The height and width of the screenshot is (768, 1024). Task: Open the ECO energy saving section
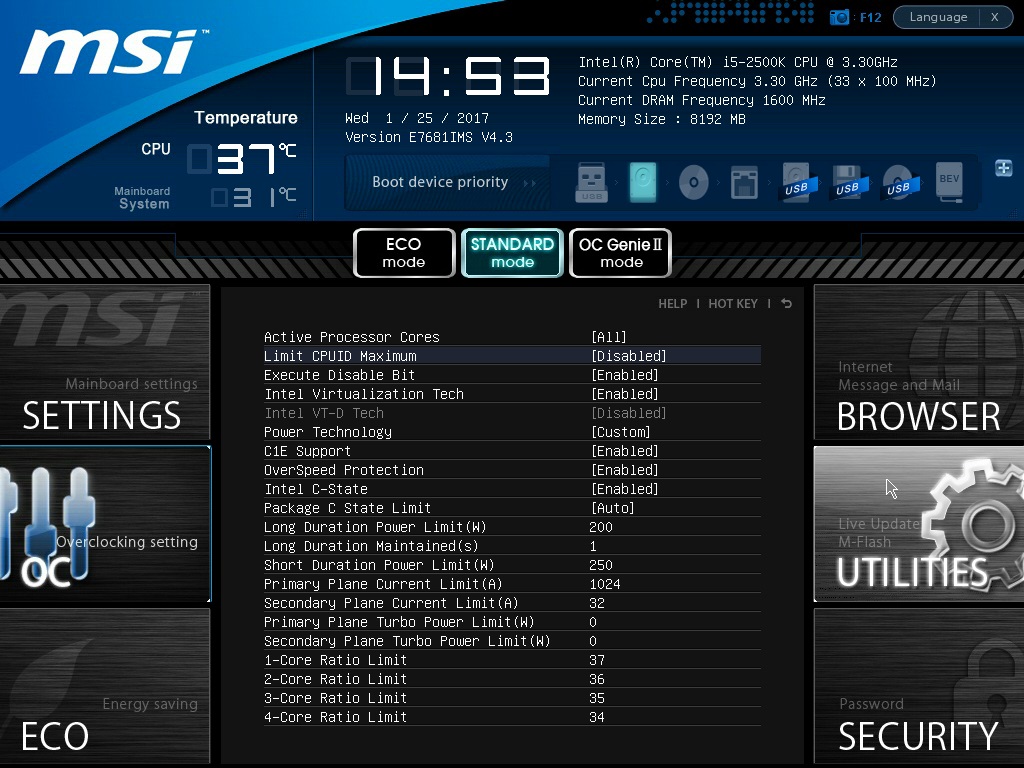point(104,686)
